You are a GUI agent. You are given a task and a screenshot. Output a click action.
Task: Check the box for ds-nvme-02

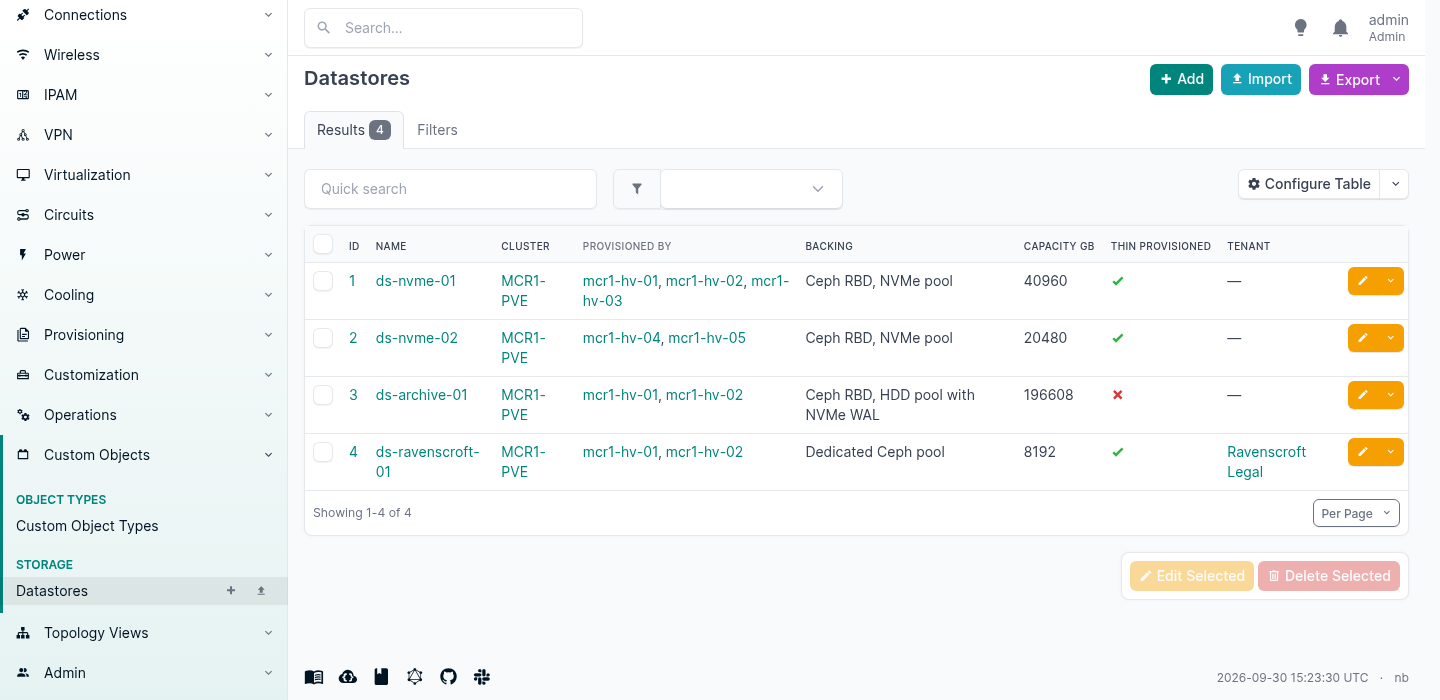[x=323, y=338]
